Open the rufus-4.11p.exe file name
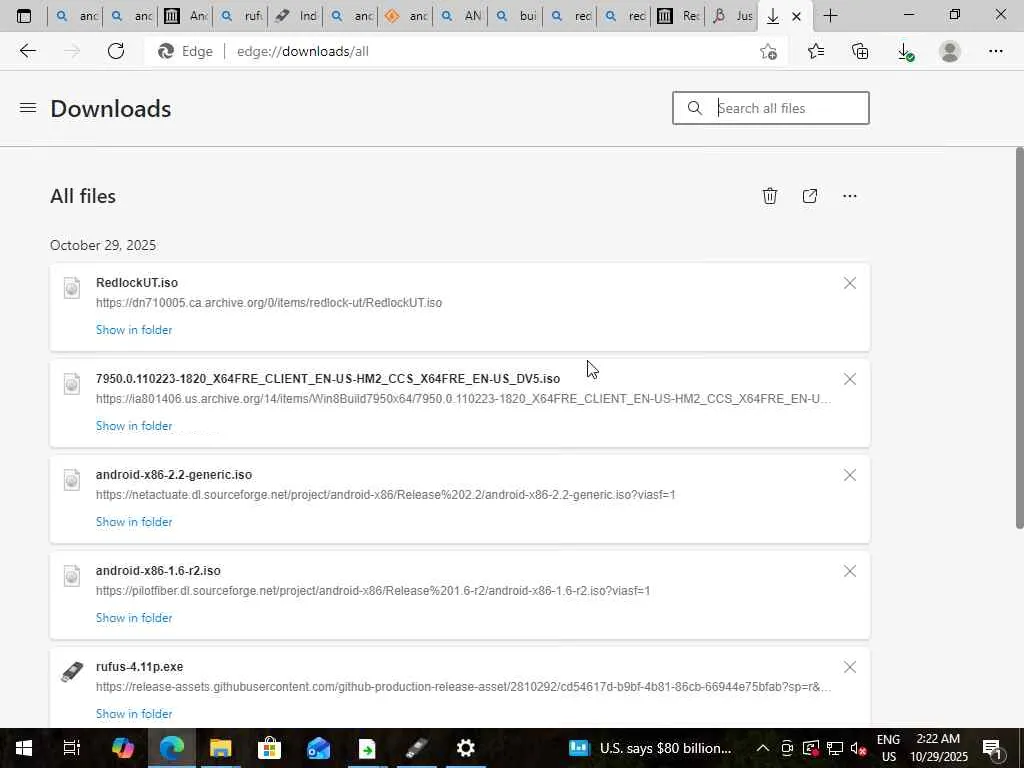Viewport: 1024px width, 768px height. point(139,667)
